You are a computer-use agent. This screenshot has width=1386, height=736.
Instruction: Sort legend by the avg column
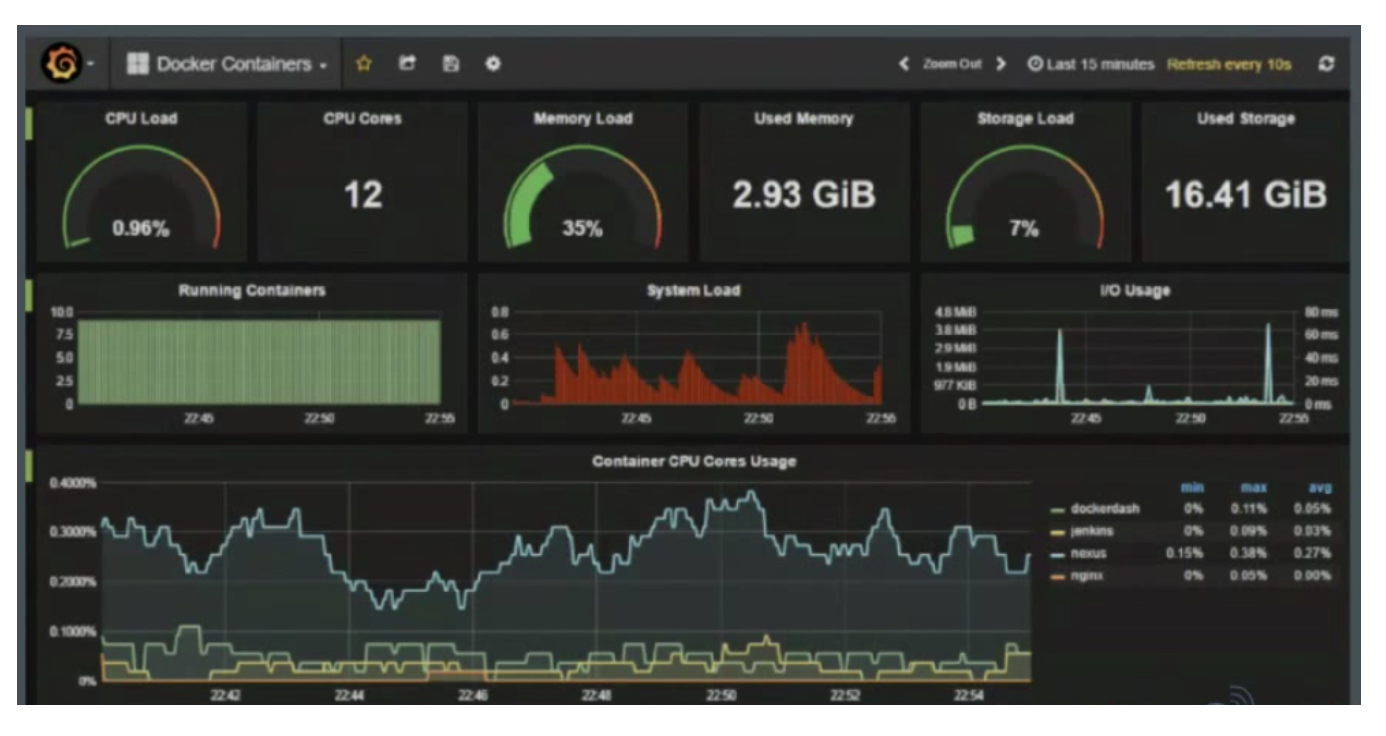[1319, 488]
